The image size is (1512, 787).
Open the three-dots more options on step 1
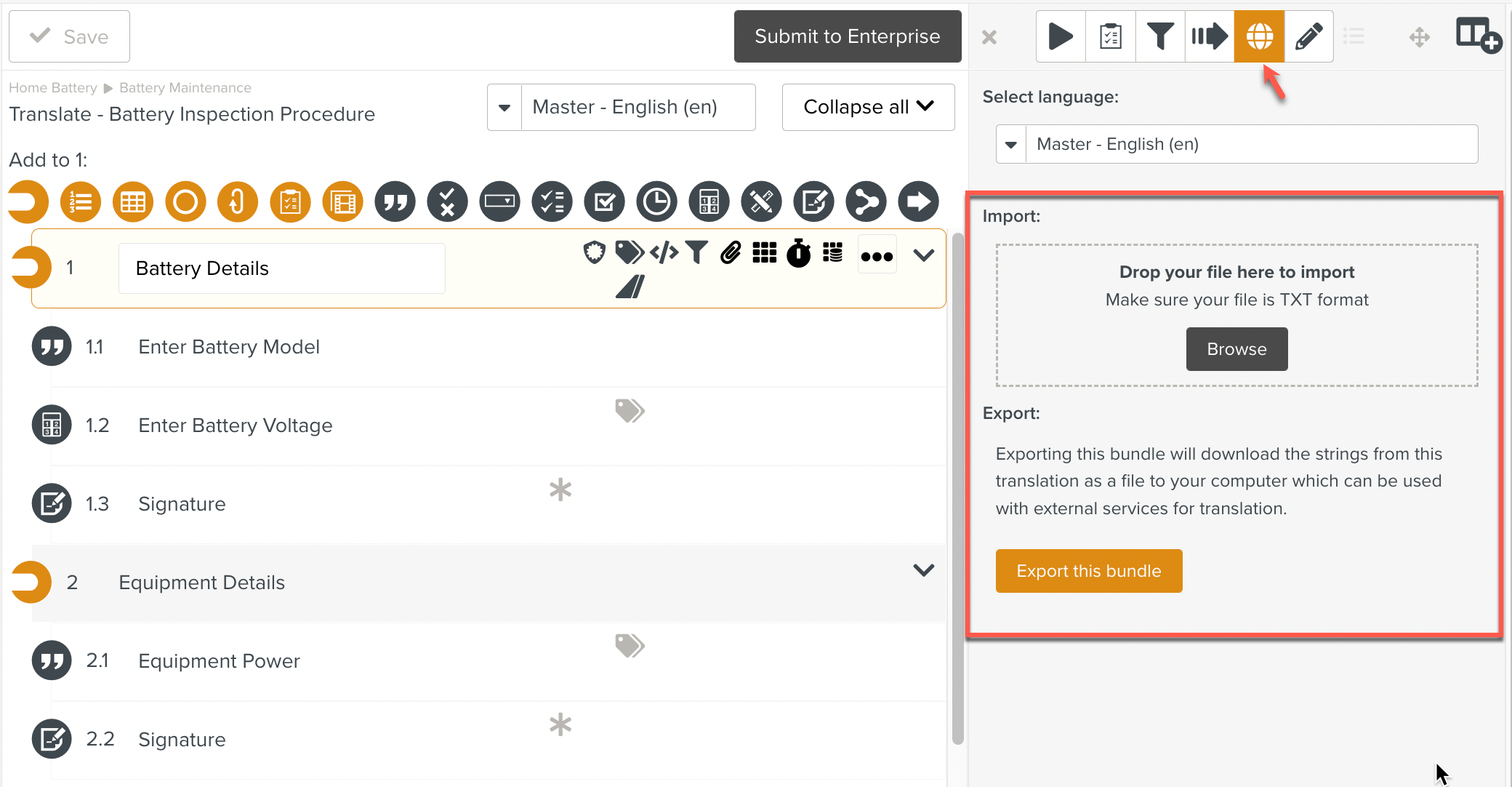pyautogui.click(x=877, y=255)
